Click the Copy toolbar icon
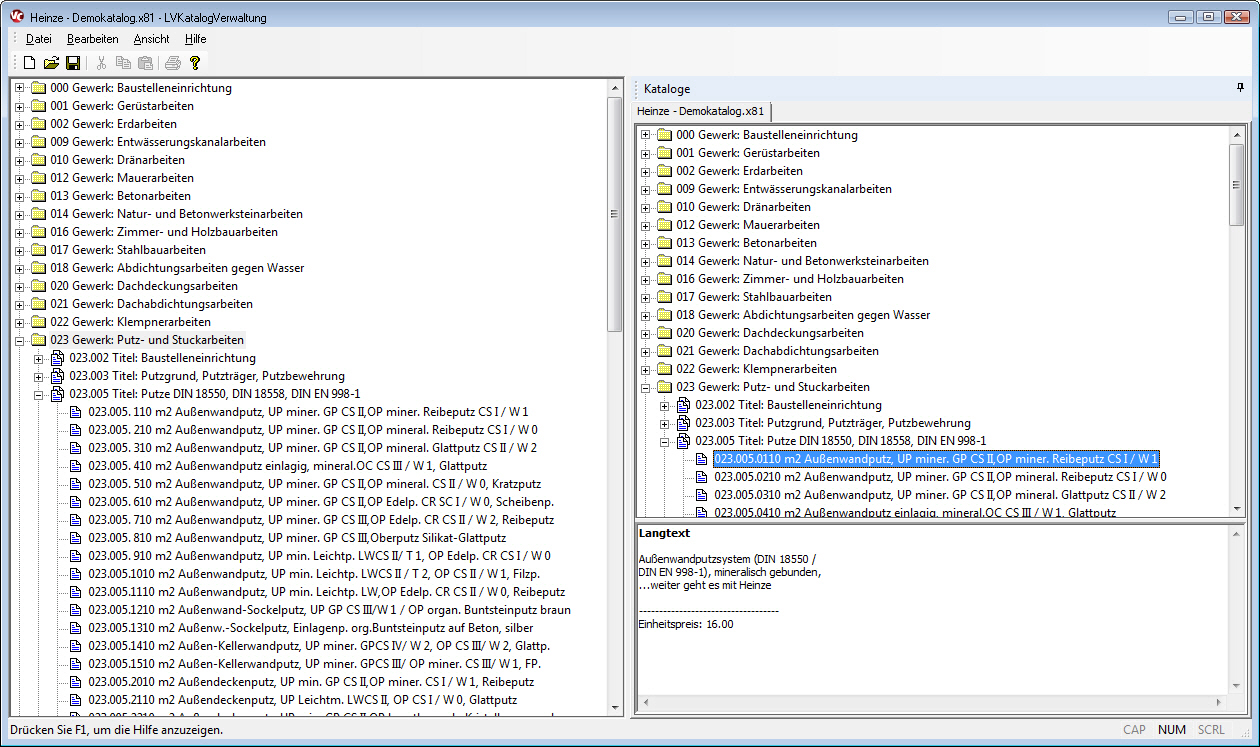Image resolution: width=1260 pixels, height=747 pixels. click(123, 63)
